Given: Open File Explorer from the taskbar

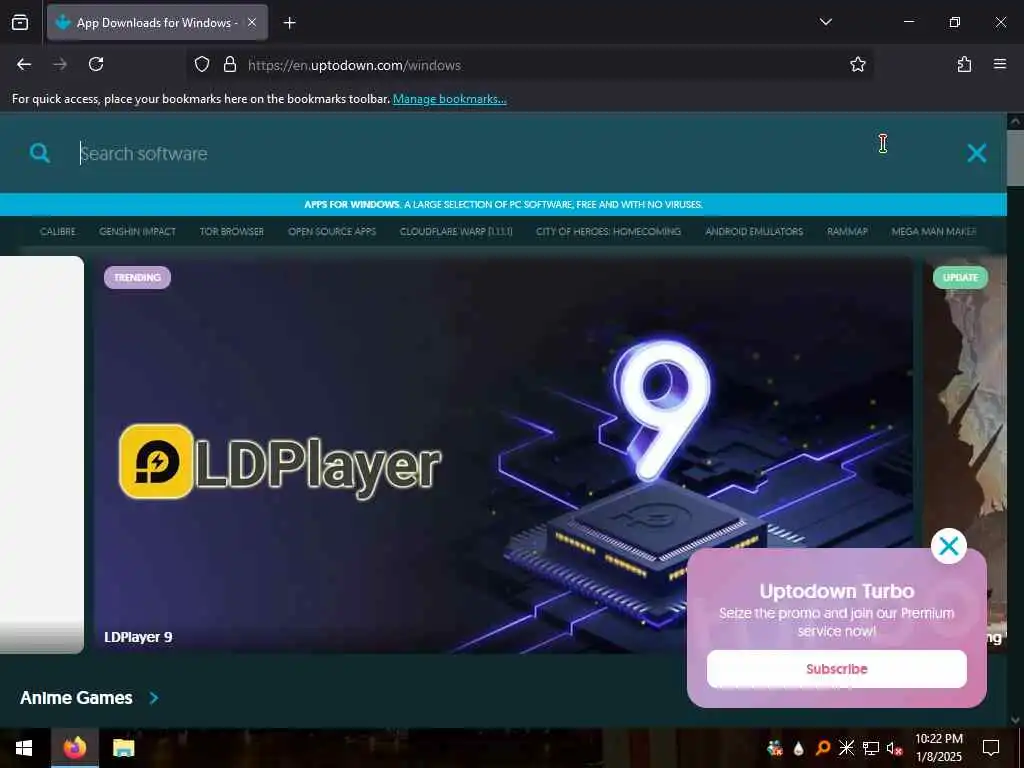Looking at the screenshot, I should 123,748.
